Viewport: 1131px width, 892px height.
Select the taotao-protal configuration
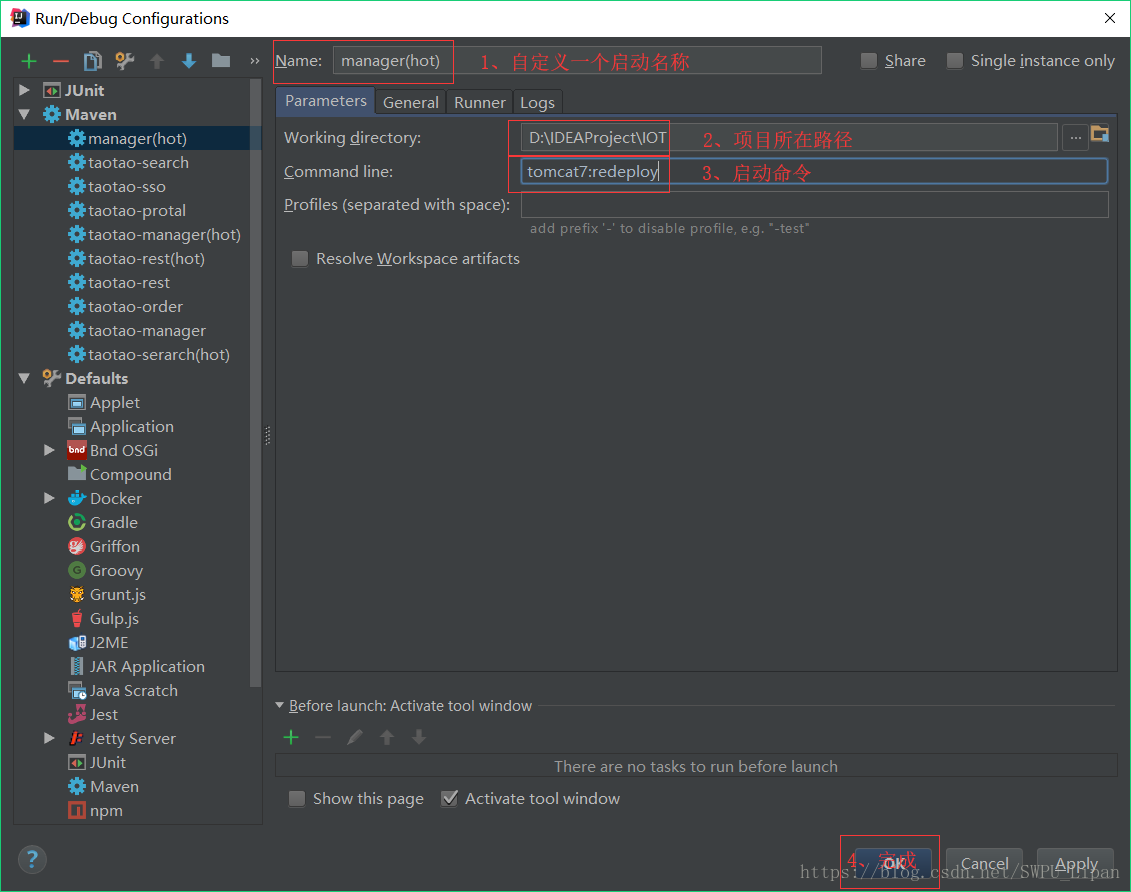pos(136,211)
